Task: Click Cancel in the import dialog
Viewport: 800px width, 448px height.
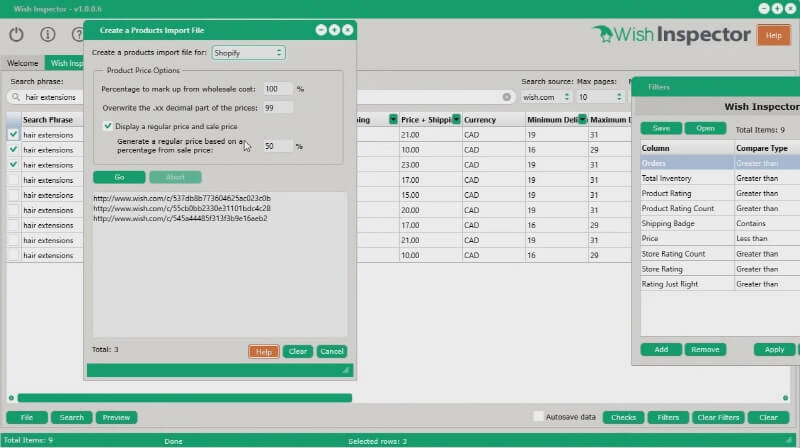Action: (332, 352)
